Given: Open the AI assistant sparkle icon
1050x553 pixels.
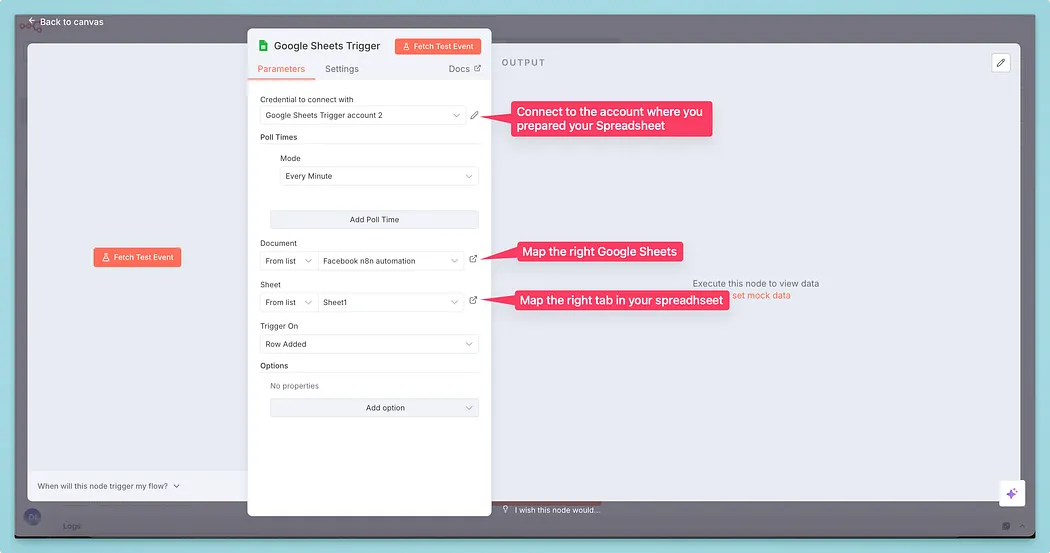Looking at the screenshot, I should (1012, 493).
